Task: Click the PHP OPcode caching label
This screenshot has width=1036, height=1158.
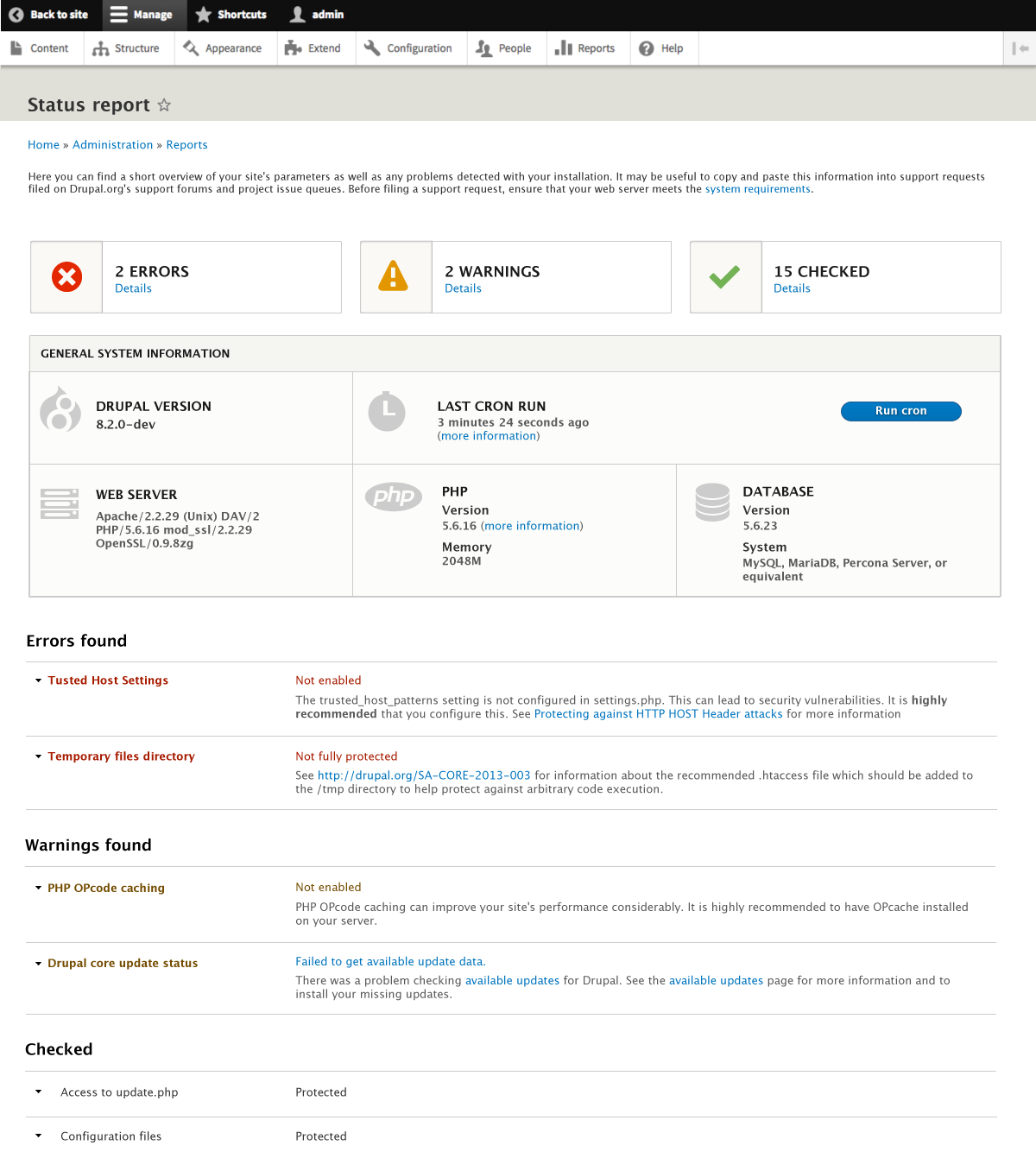Action: (x=105, y=888)
